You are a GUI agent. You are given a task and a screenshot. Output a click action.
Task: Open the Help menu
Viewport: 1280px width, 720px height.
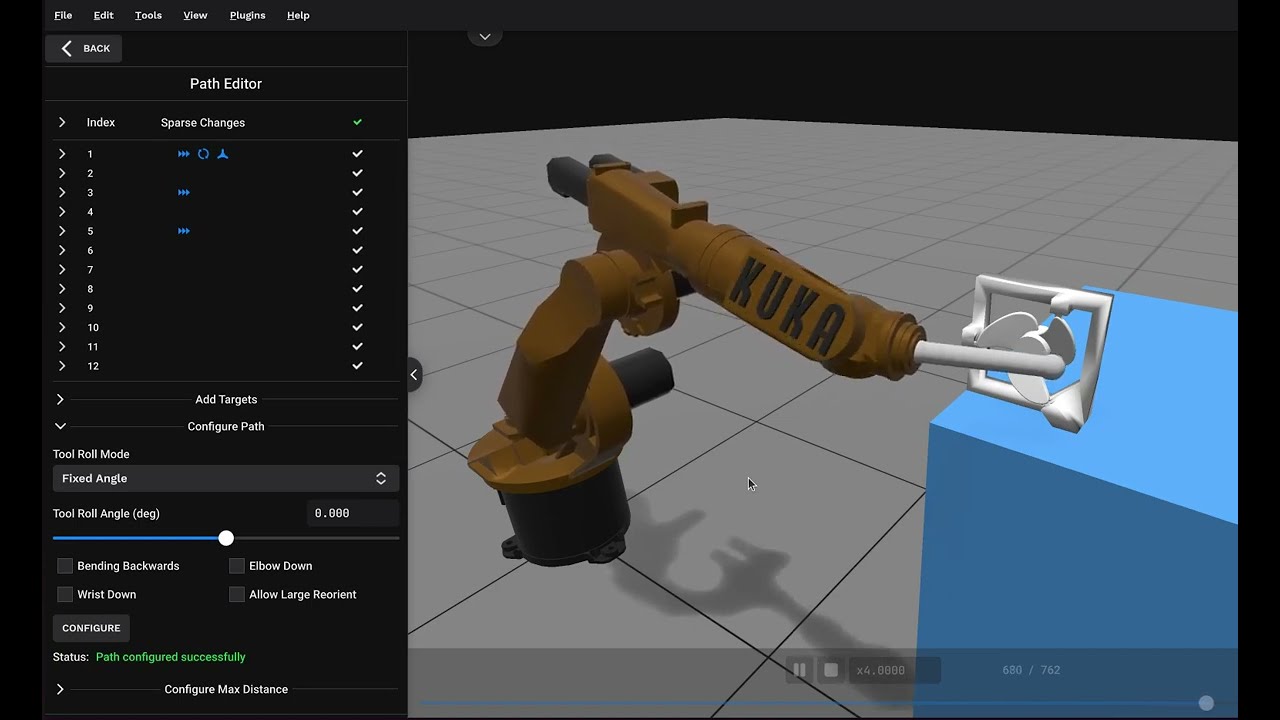[x=298, y=15]
